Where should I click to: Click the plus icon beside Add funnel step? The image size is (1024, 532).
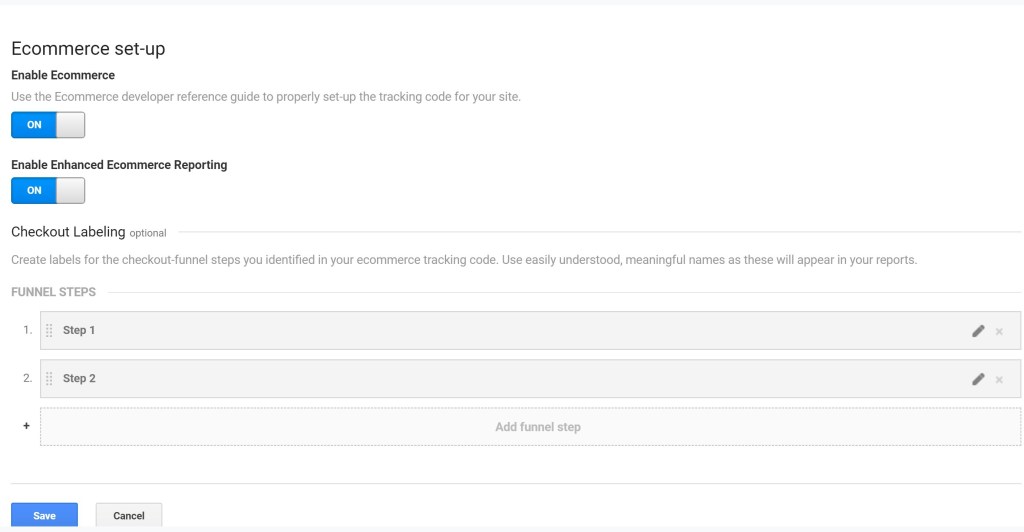coord(26,426)
